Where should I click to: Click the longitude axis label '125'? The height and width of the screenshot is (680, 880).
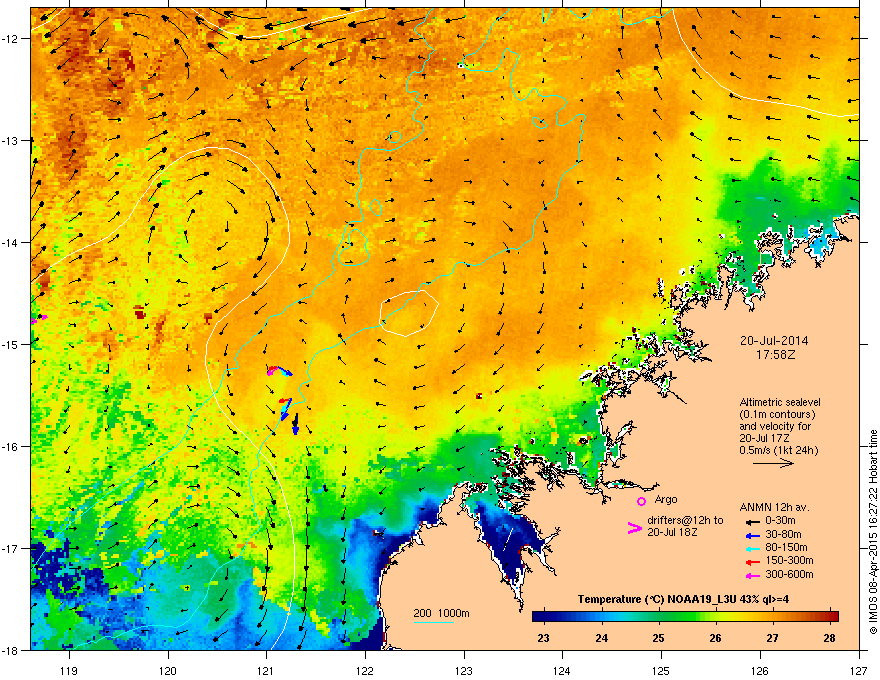point(661,670)
